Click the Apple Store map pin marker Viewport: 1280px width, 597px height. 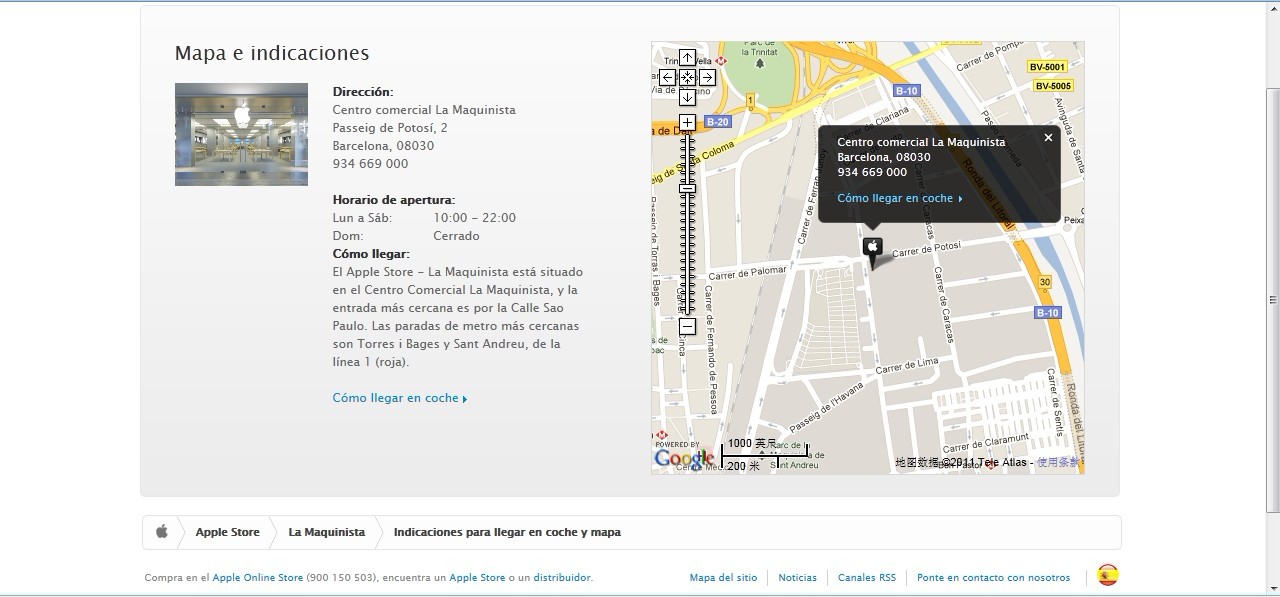(x=872, y=248)
